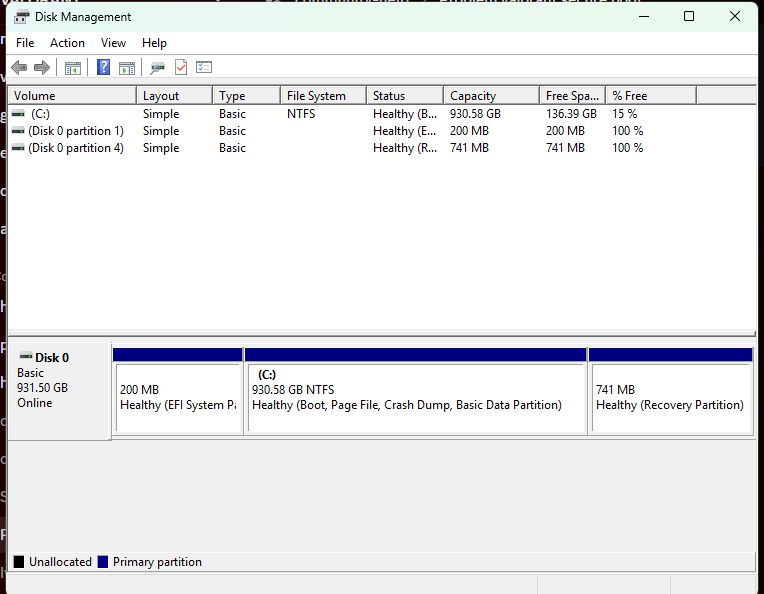Sort by the Status column header
The width and height of the screenshot is (764, 594).
tap(405, 96)
